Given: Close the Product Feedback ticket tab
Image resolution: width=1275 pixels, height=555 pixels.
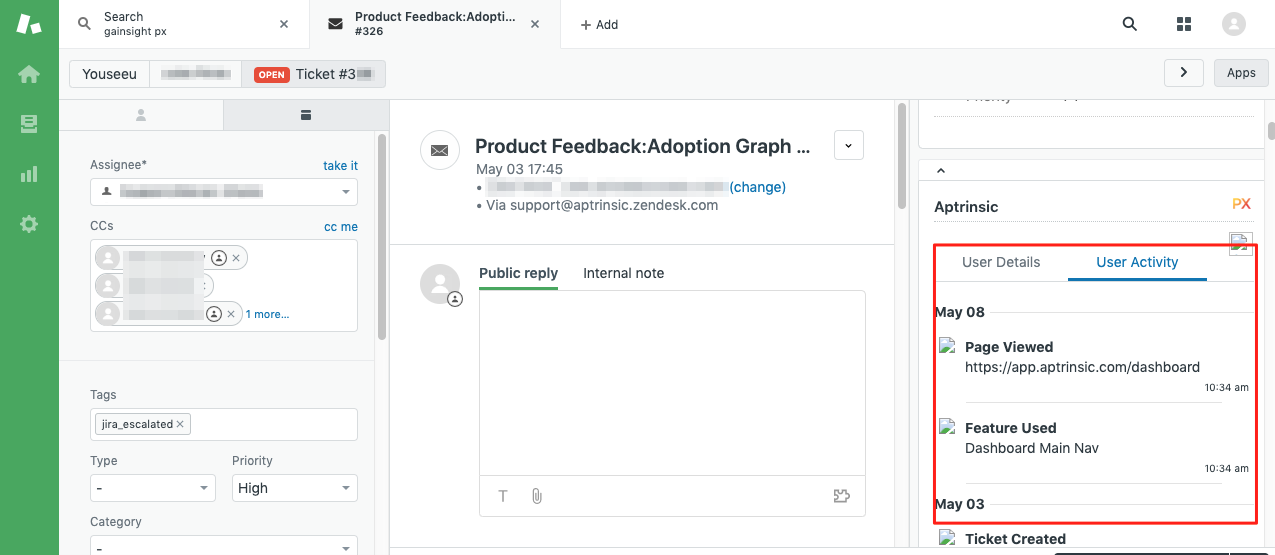Looking at the screenshot, I should [535, 24].
